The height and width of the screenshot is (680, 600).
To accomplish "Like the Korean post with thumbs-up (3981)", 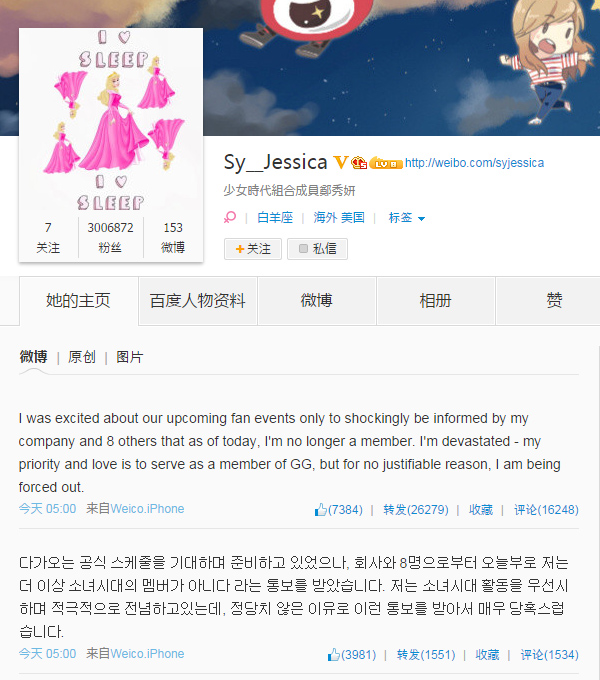I will tap(334, 654).
